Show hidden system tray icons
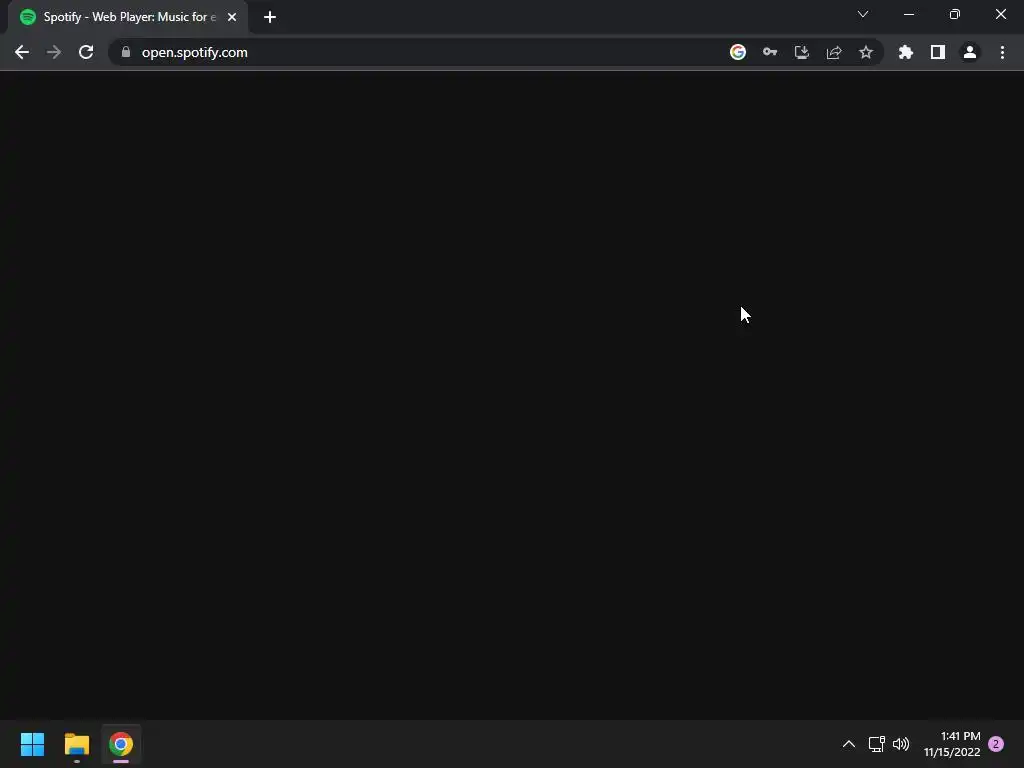The width and height of the screenshot is (1024, 768). (x=848, y=744)
